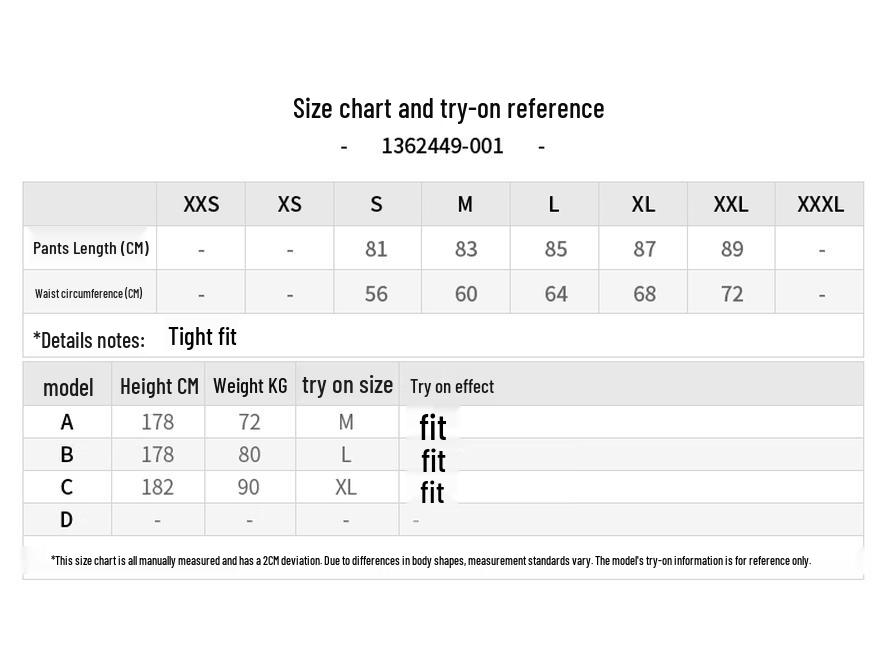Click the Height CM column header
Viewport: 887px width, 666px height.
(x=160, y=386)
